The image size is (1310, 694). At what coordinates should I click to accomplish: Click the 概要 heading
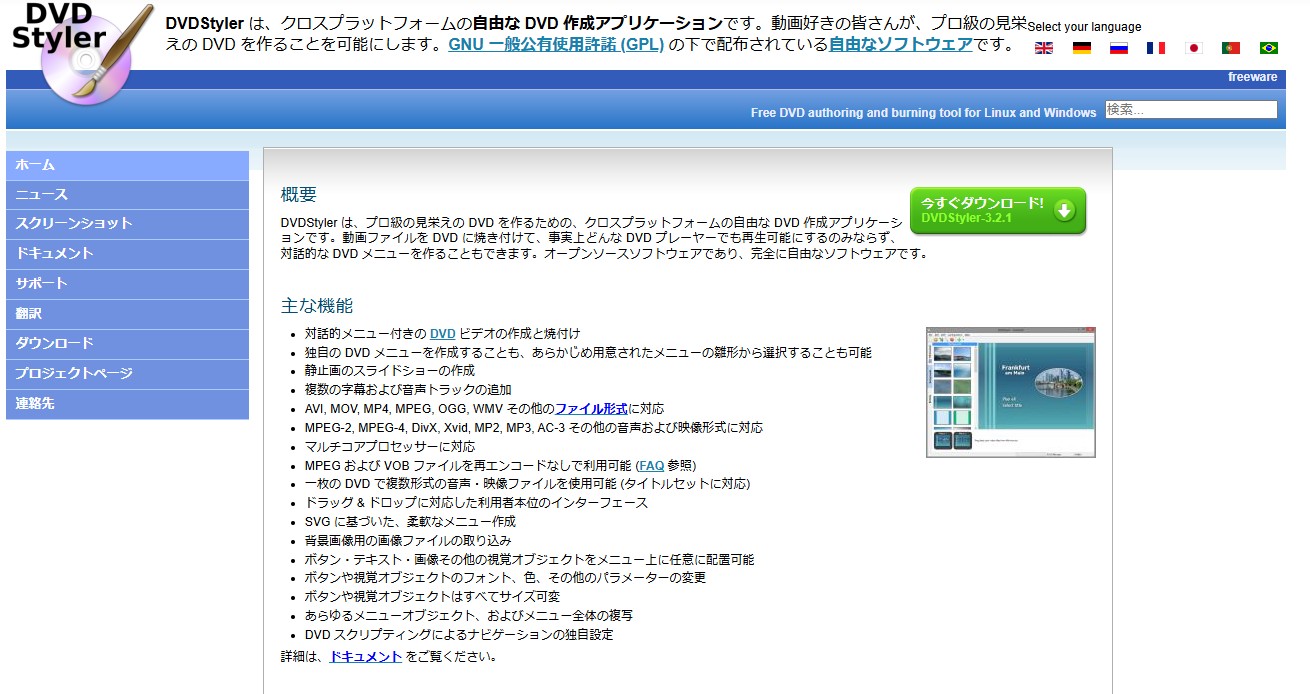(299, 195)
